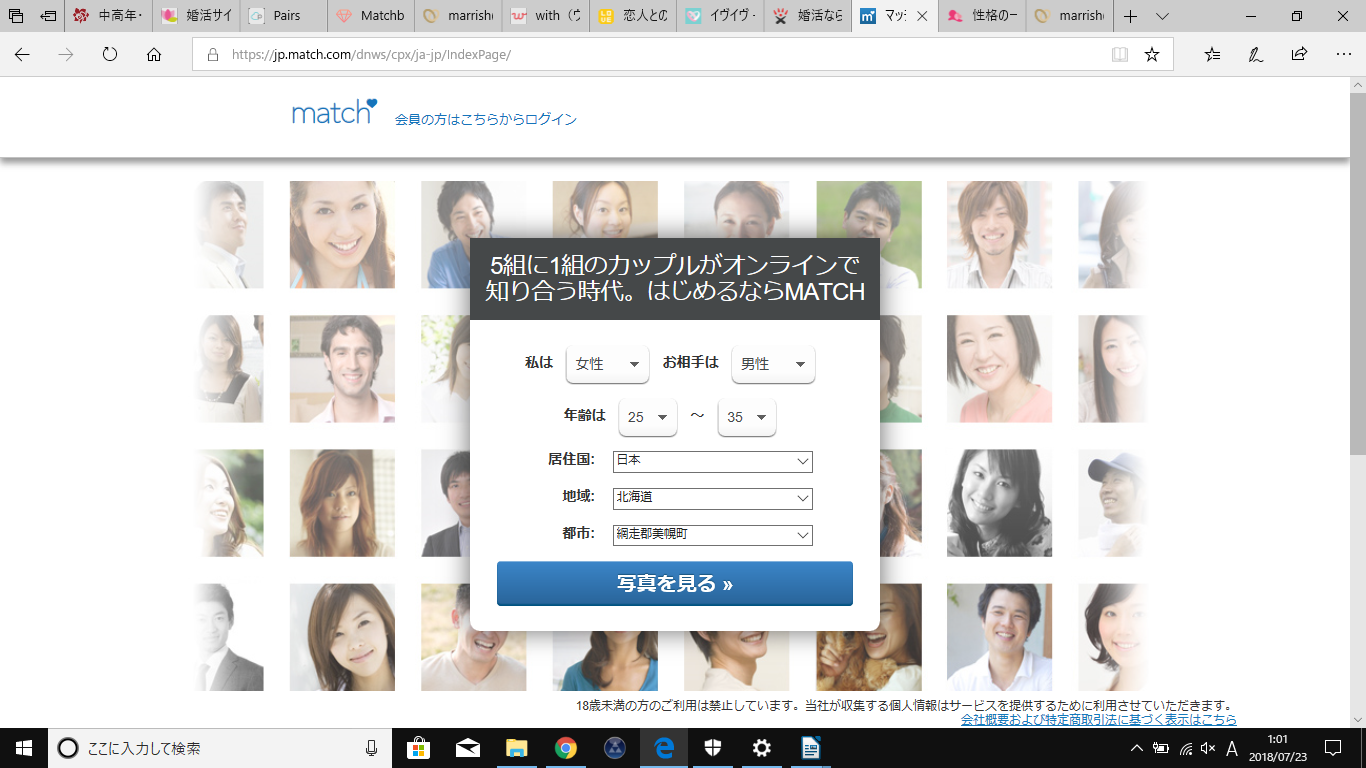Go to the browser home page
The image size is (1366, 768).
[x=154, y=55]
